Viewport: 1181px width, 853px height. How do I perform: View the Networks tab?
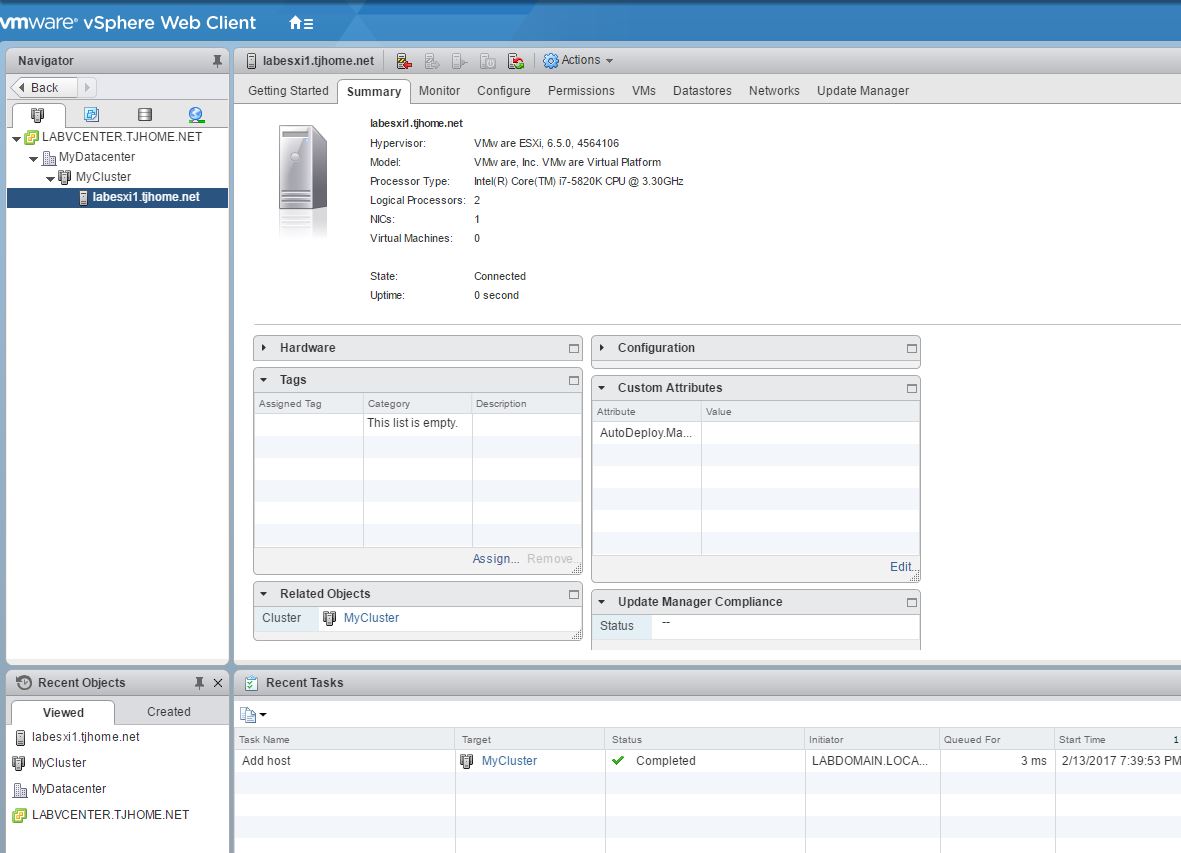(774, 91)
